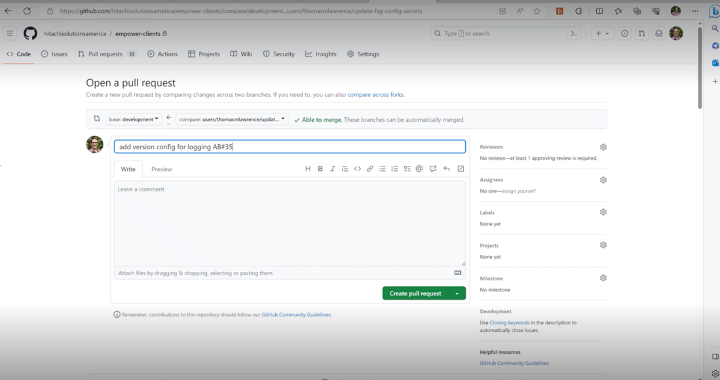Insert a numbered list
This screenshot has width=720, height=380.
point(394,169)
